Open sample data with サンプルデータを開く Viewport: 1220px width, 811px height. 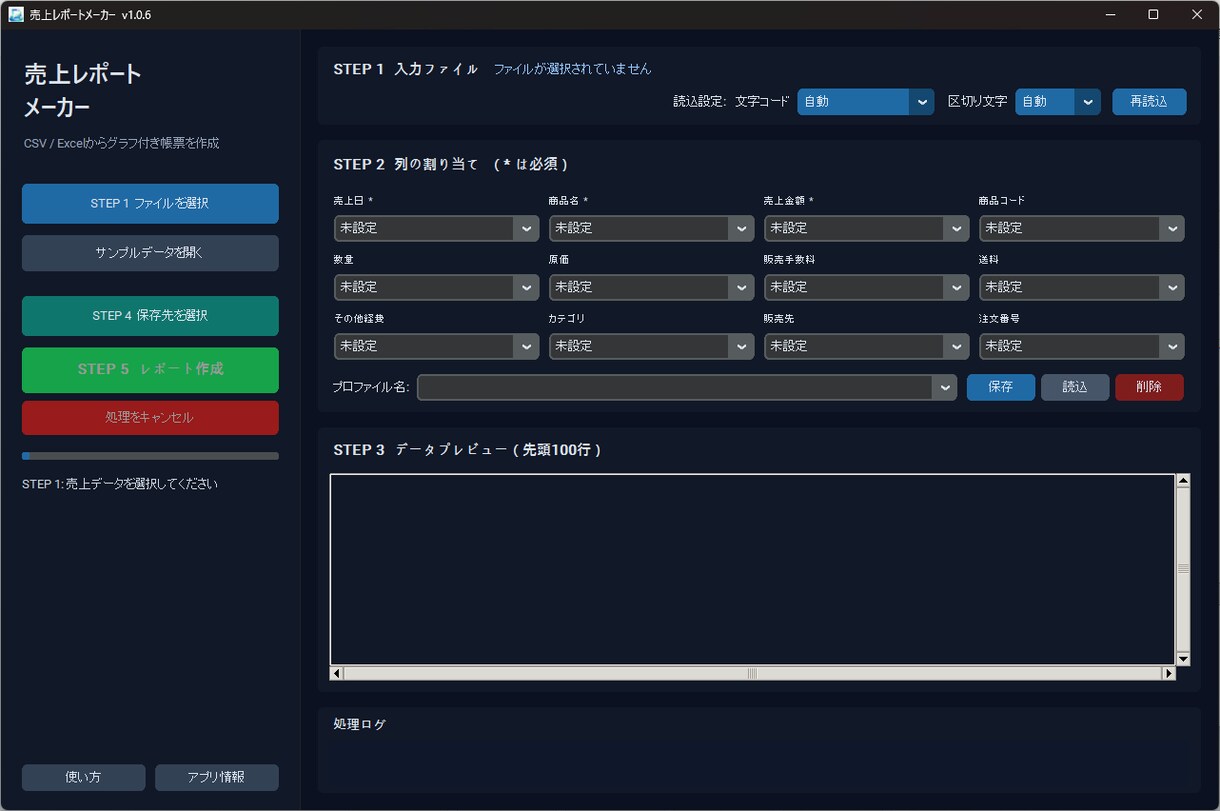(x=150, y=253)
